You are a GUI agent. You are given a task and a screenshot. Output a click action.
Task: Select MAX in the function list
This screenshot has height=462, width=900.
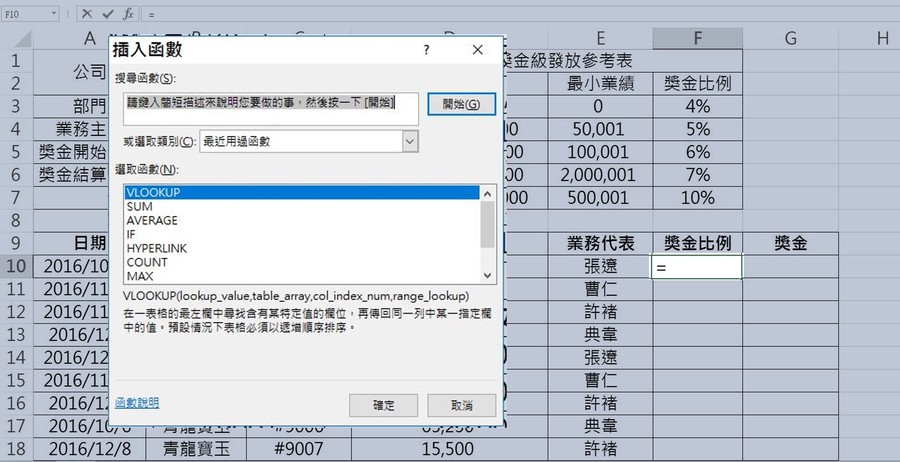click(302, 276)
